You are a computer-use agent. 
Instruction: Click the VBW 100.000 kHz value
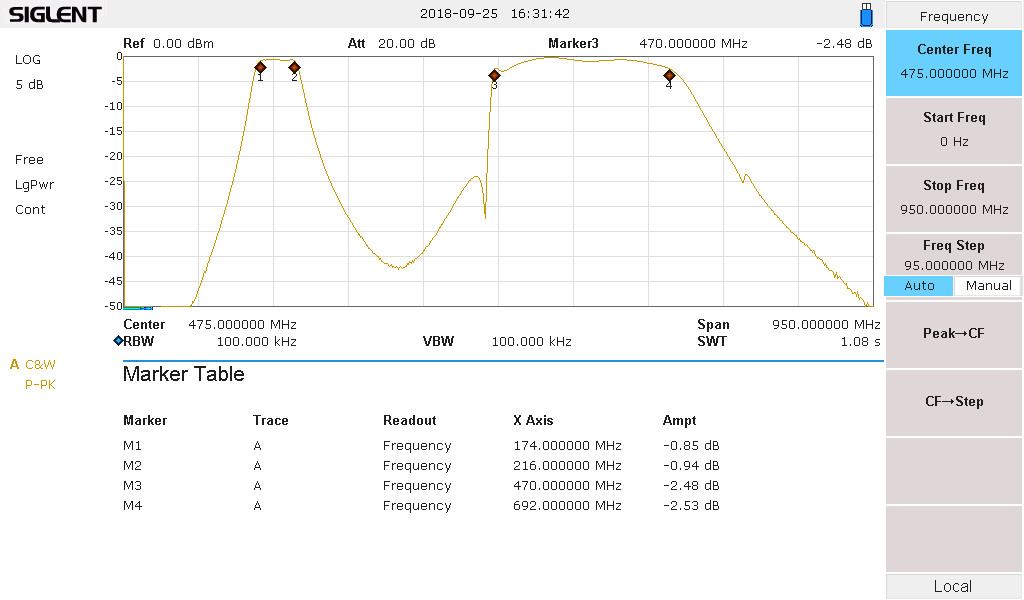pos(532,341)
